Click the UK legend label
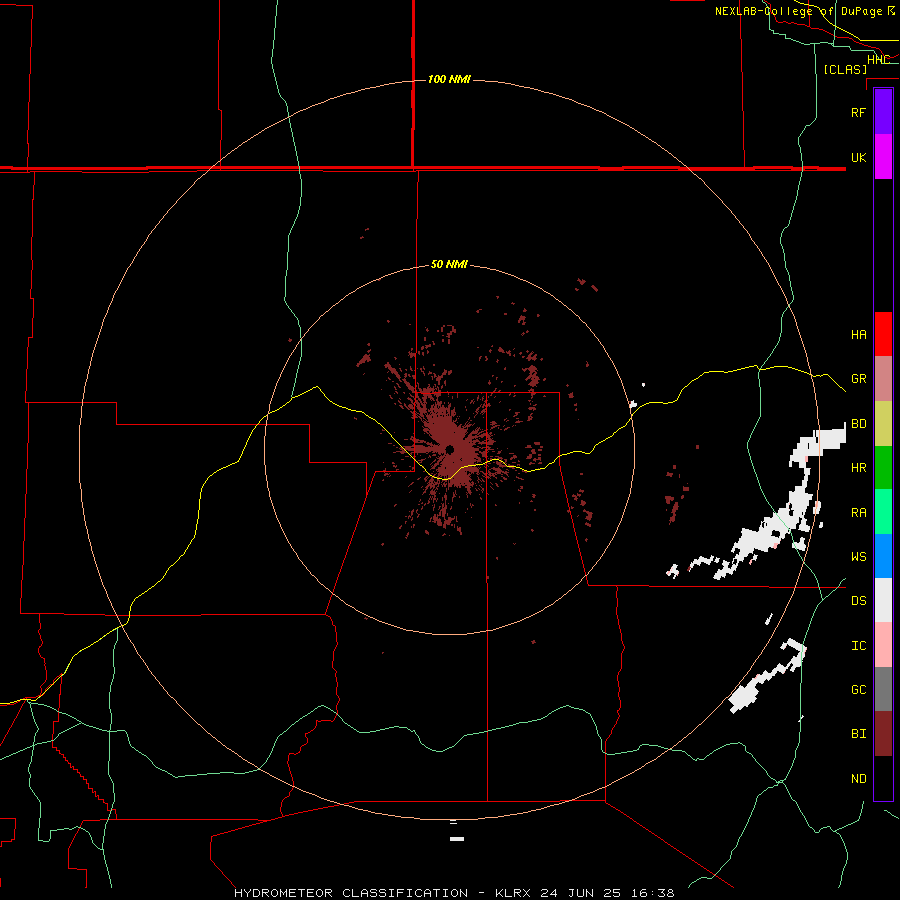900x900 pixels. (858, 157)
